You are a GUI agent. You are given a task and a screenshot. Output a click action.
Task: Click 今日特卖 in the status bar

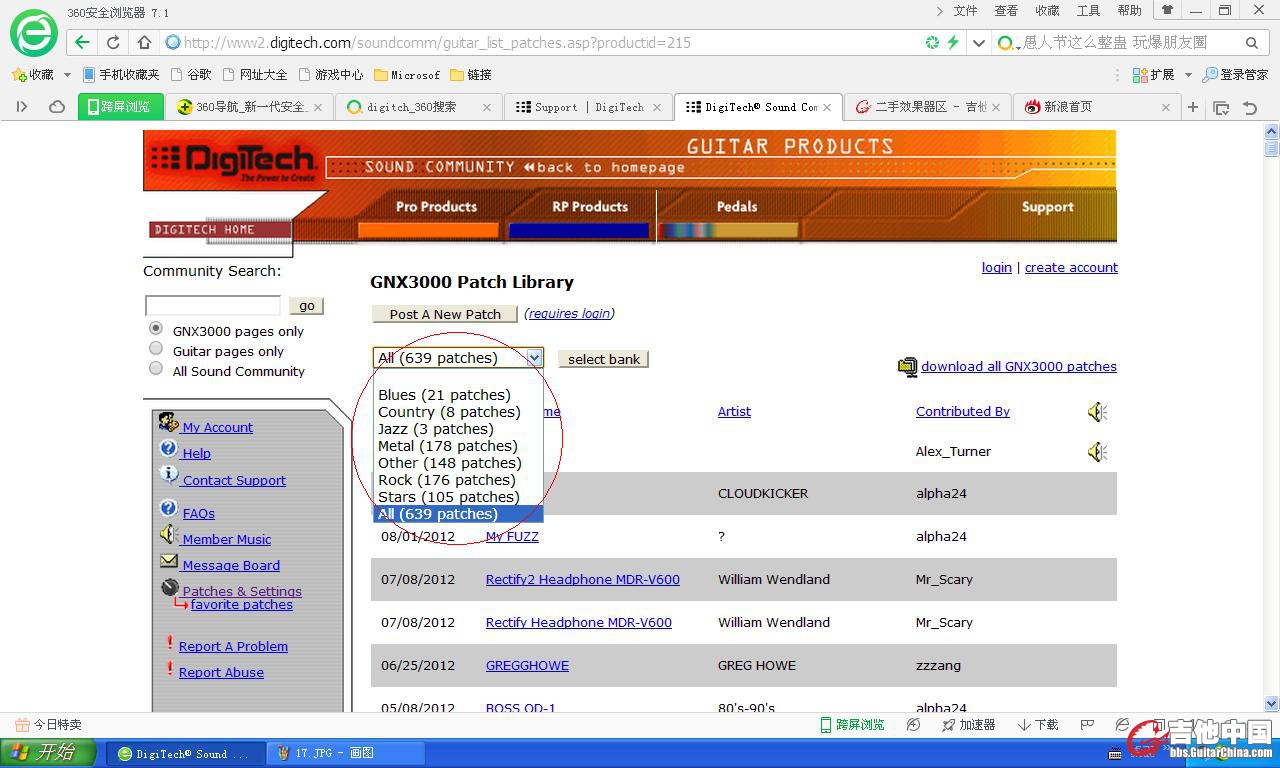point(48,725)
